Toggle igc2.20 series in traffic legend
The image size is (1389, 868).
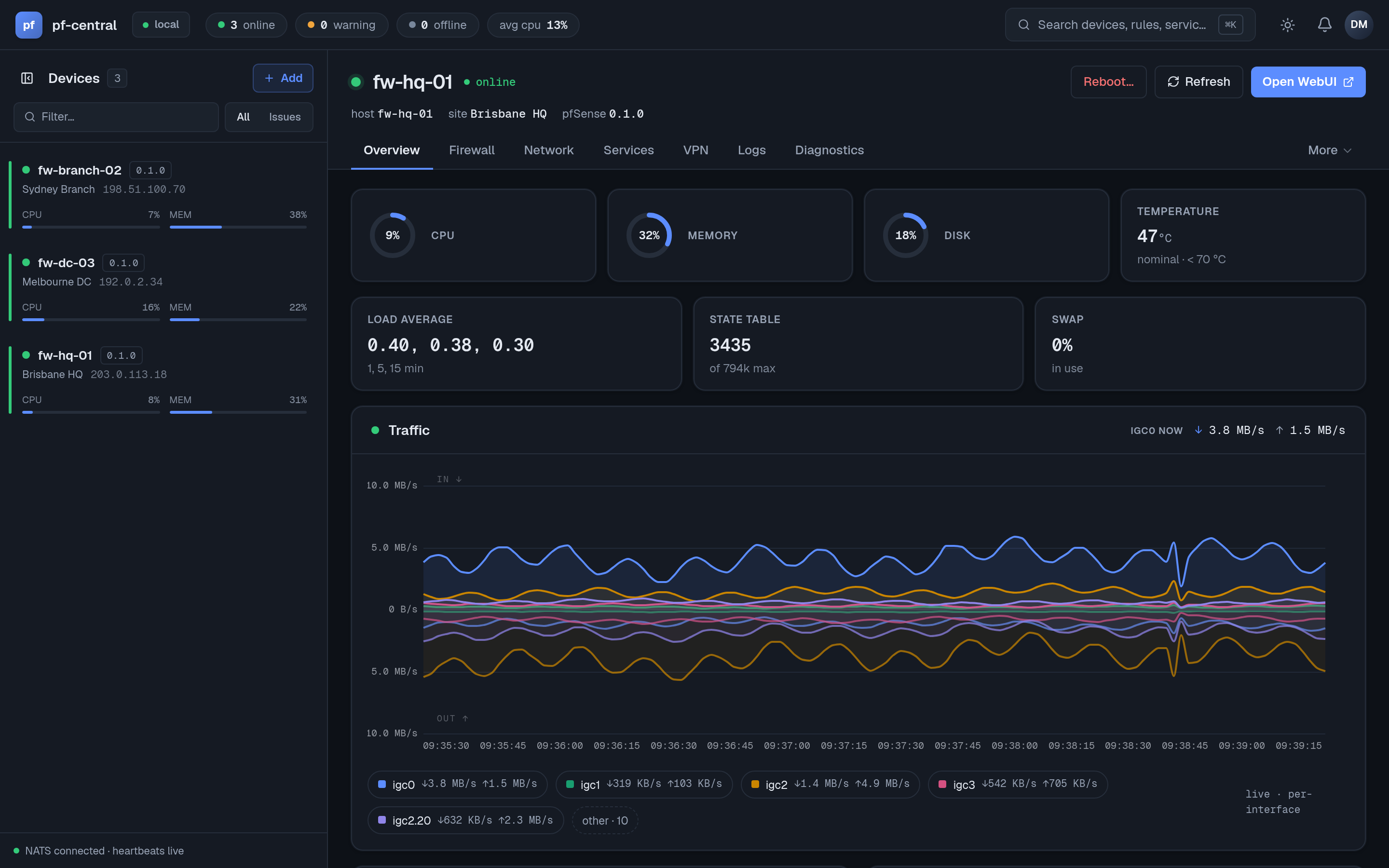click(x=465, y=820)
